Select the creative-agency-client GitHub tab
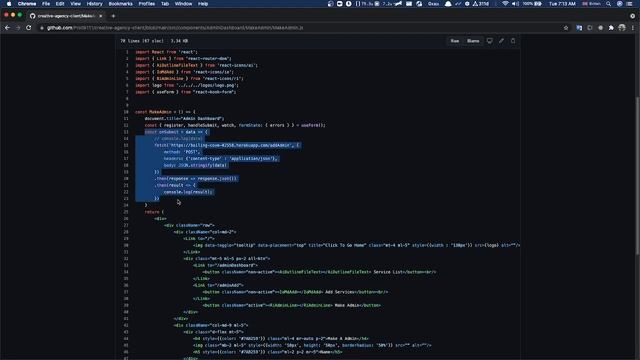 coord(65,16)
